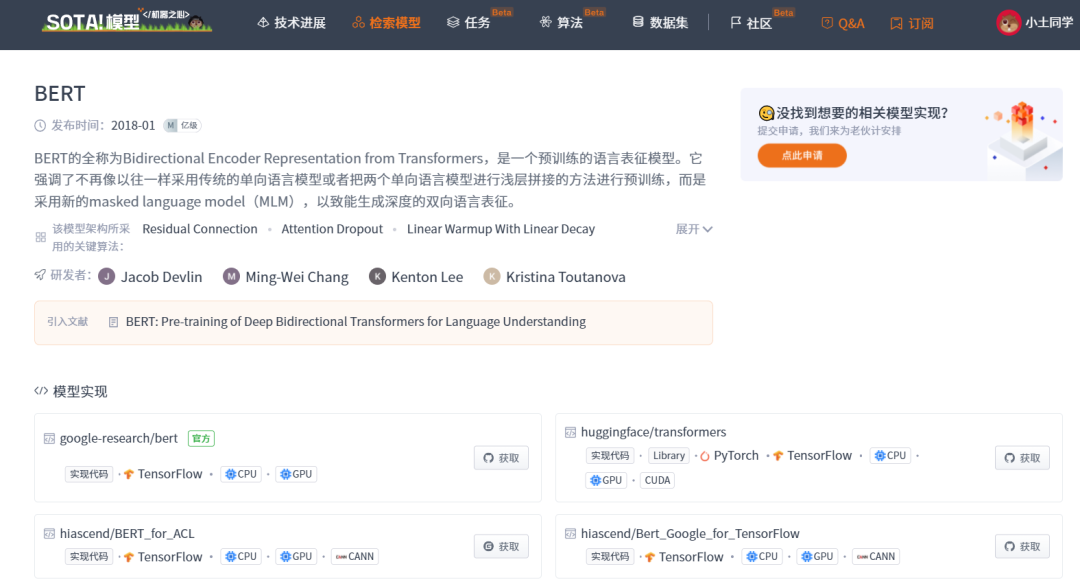Screen dimensions: 1080x584
Task: Open the 小土同学 user avatar
Action: tap(1008, 22)
